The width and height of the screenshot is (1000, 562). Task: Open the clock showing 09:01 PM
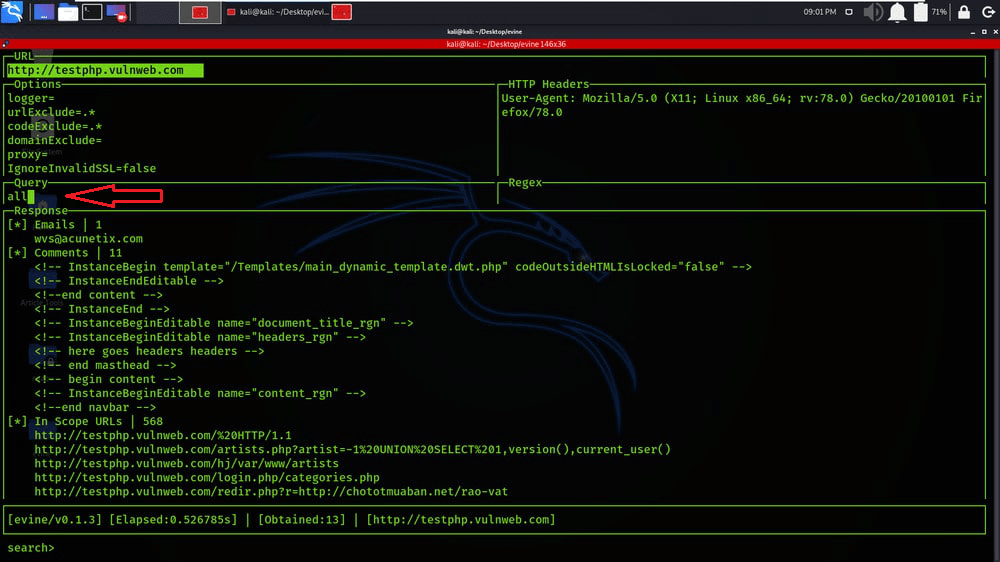pos(820,12)
